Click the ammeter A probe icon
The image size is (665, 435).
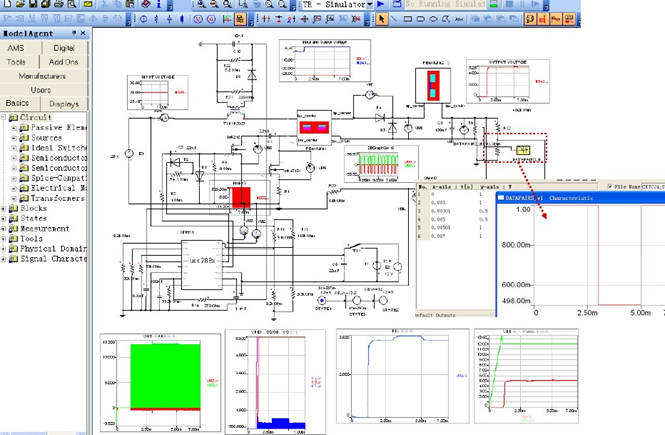click(211, 19)
